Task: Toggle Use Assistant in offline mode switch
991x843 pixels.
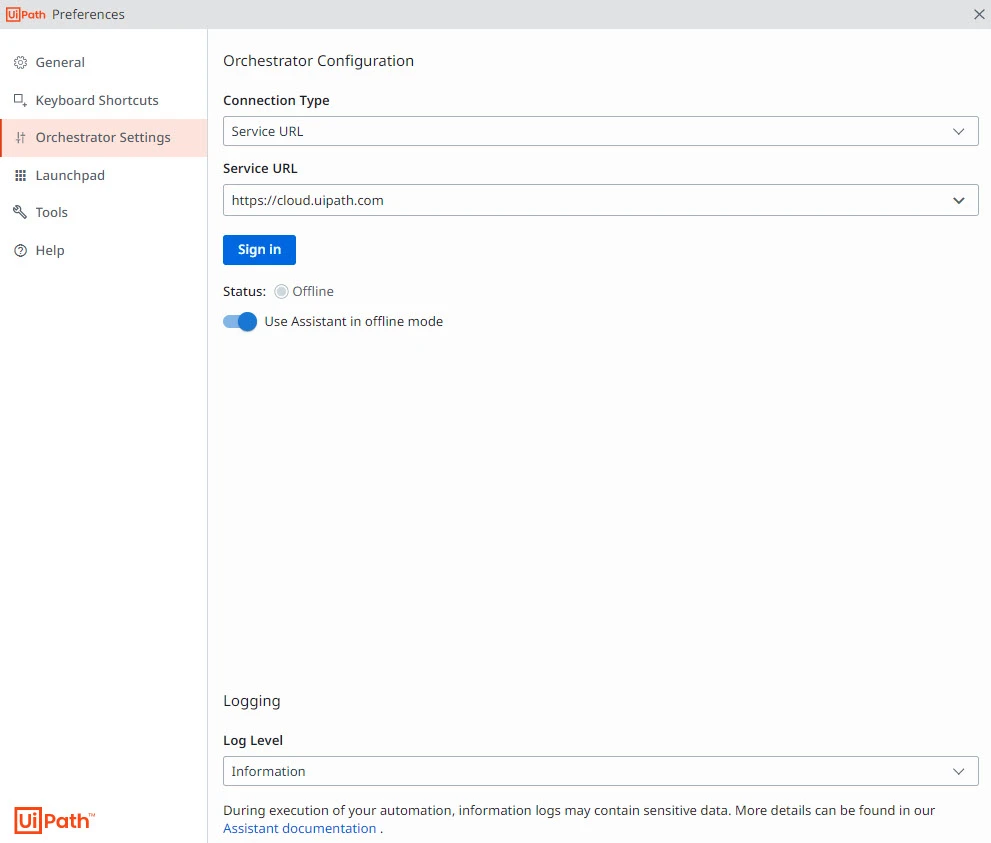Action: 240,322
